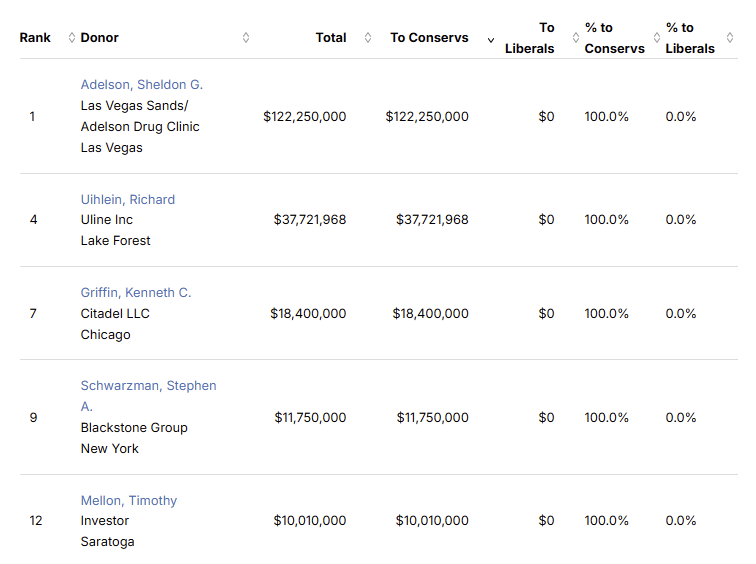Open Uihlein, Richard donor profile

pyautogui.click(x=128, y=200)
